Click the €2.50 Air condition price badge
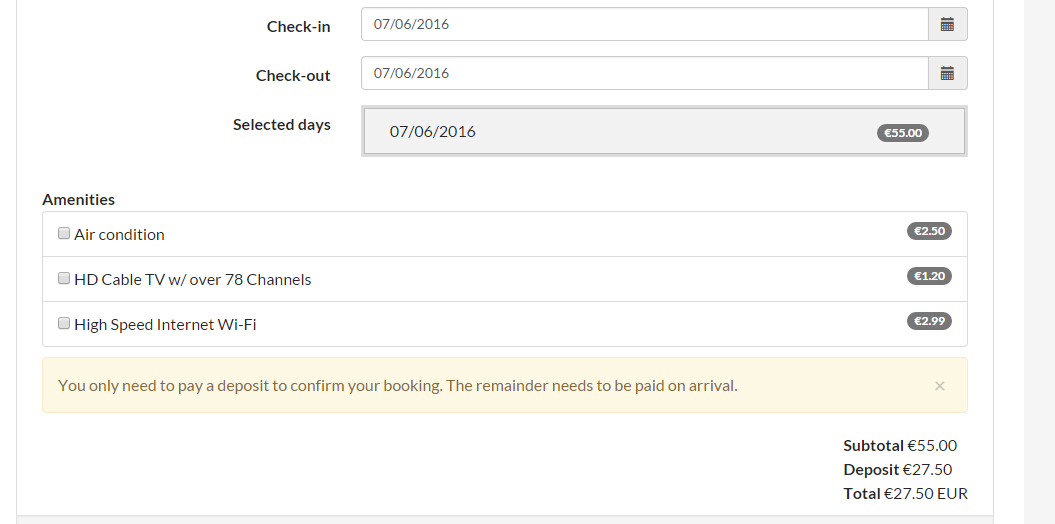The height and width of the screenshot is (524, 1055). click(x=929, y=231)
